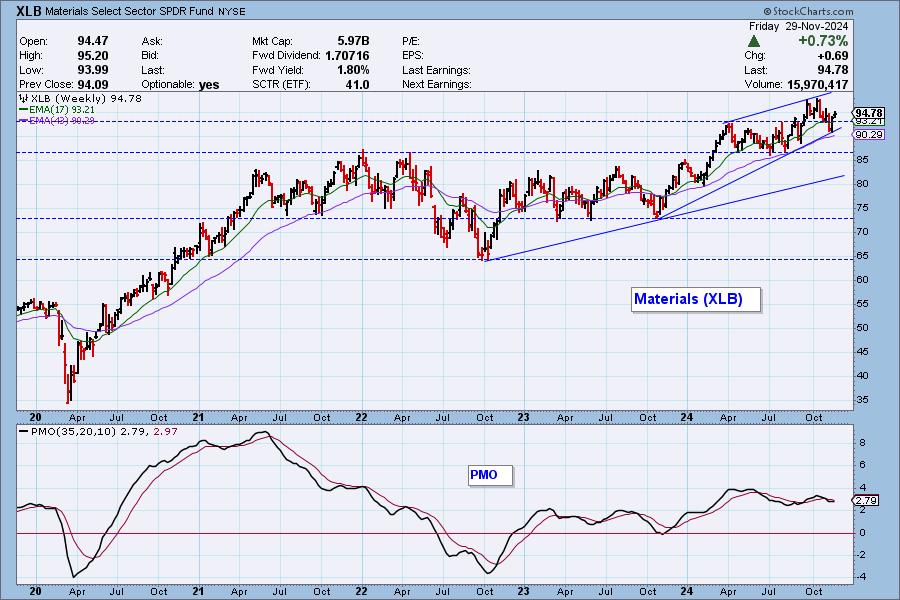Screen dimensions: 900x600
Task: Click the PMO annotation box
Action: point(490,475)
